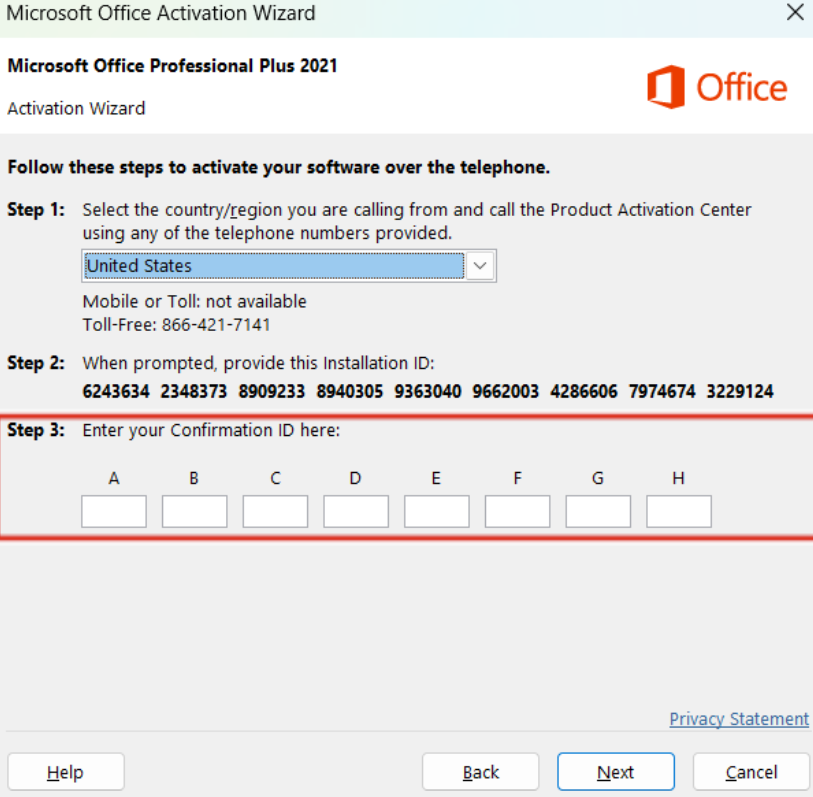
Task: Expand the country/region dropdown arrow
Action: click(480, 265)
